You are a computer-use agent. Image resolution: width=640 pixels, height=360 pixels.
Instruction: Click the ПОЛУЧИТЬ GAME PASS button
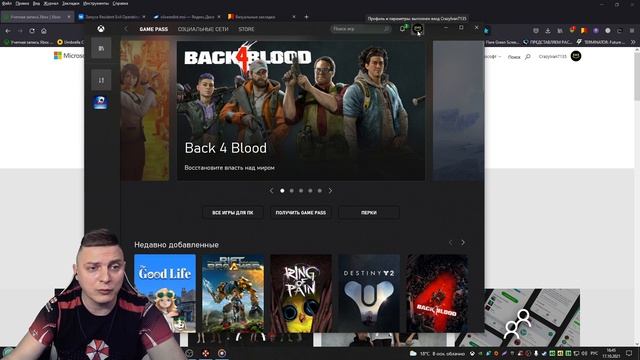[x=301, y=213]
